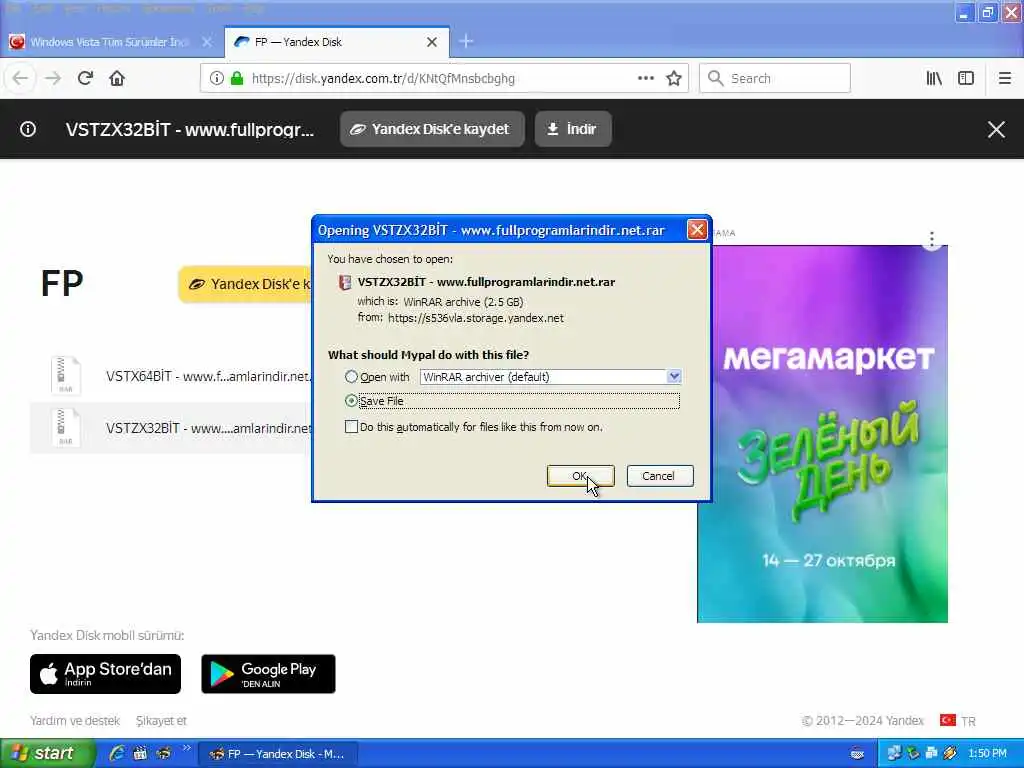Screen dimensions: 1024x768
Task: Reload the current page
Action: [85, 78]
